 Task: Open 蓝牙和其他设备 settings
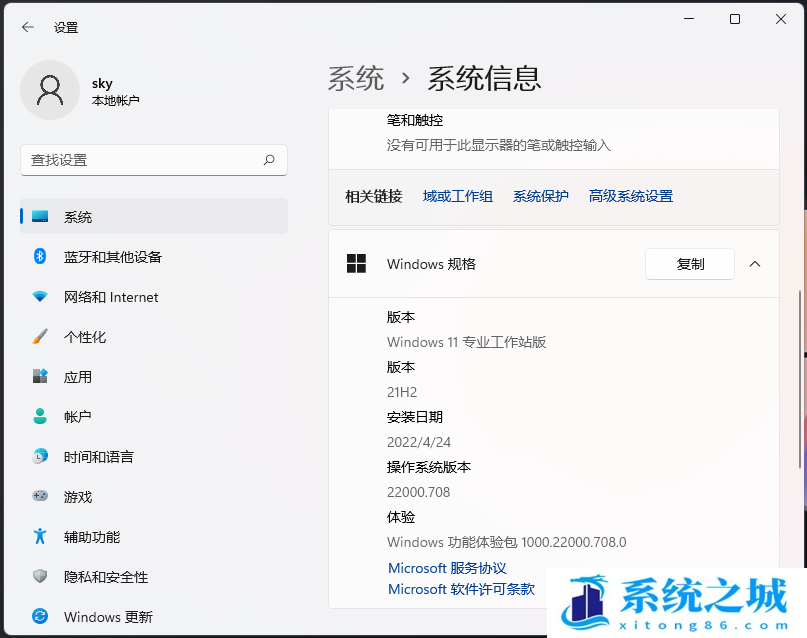[154, 257]
